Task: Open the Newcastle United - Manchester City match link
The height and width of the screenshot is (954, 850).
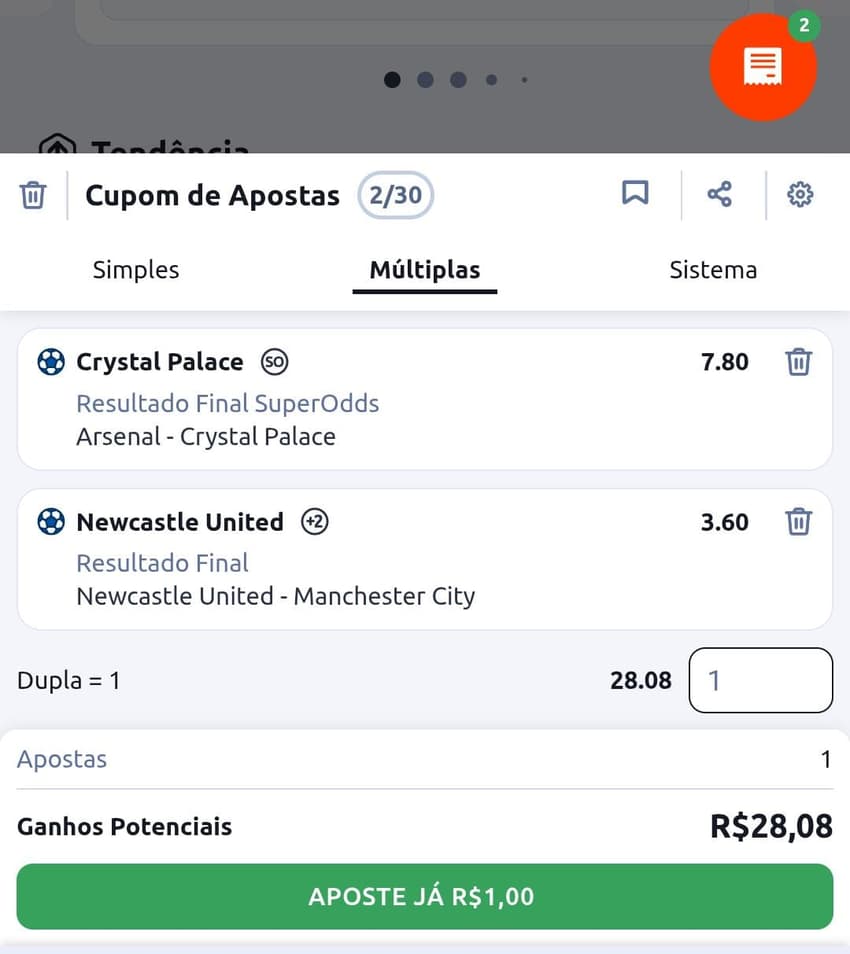Action: pos(276,596)
